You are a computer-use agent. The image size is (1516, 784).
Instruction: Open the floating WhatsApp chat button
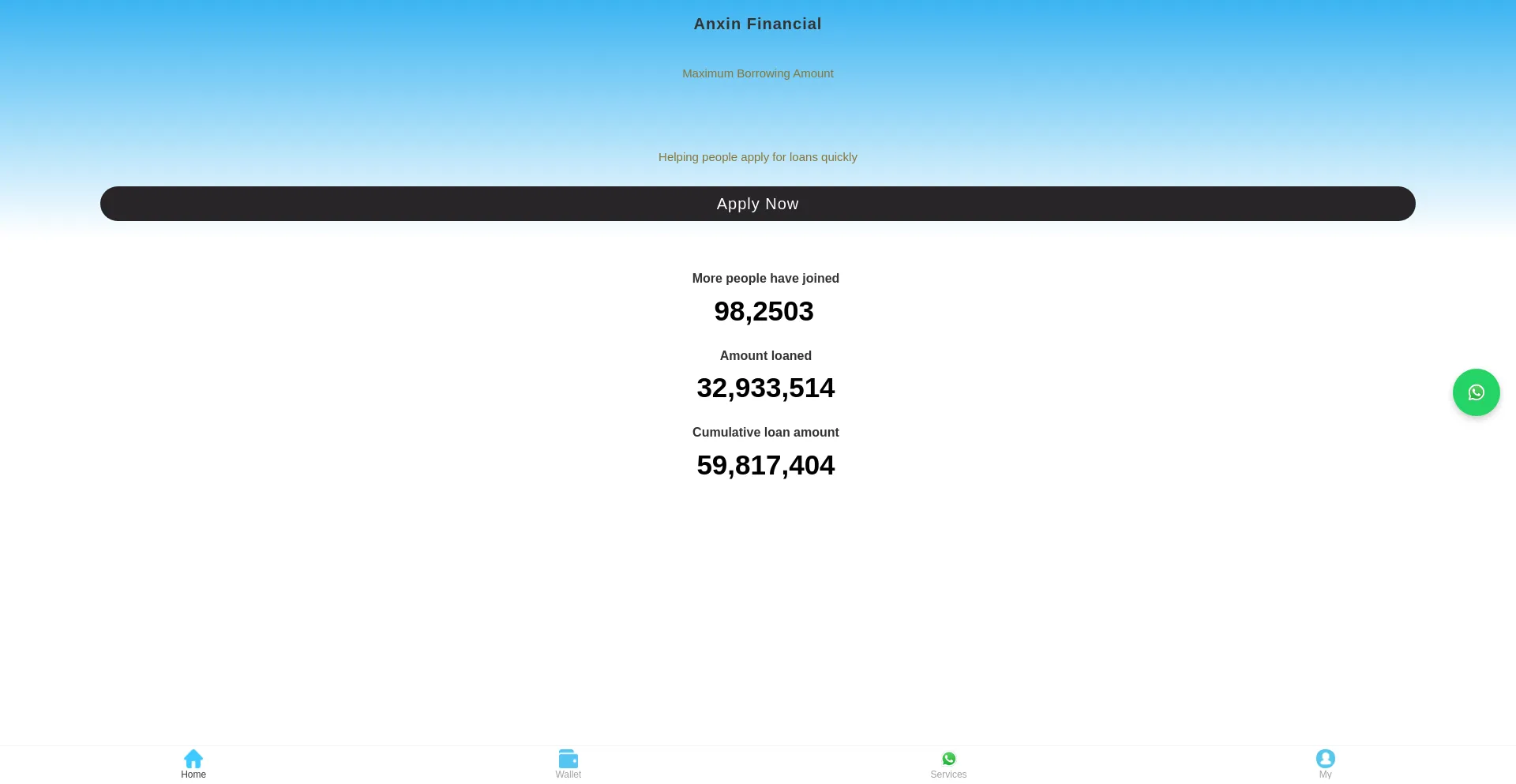tap(1476, 392)
